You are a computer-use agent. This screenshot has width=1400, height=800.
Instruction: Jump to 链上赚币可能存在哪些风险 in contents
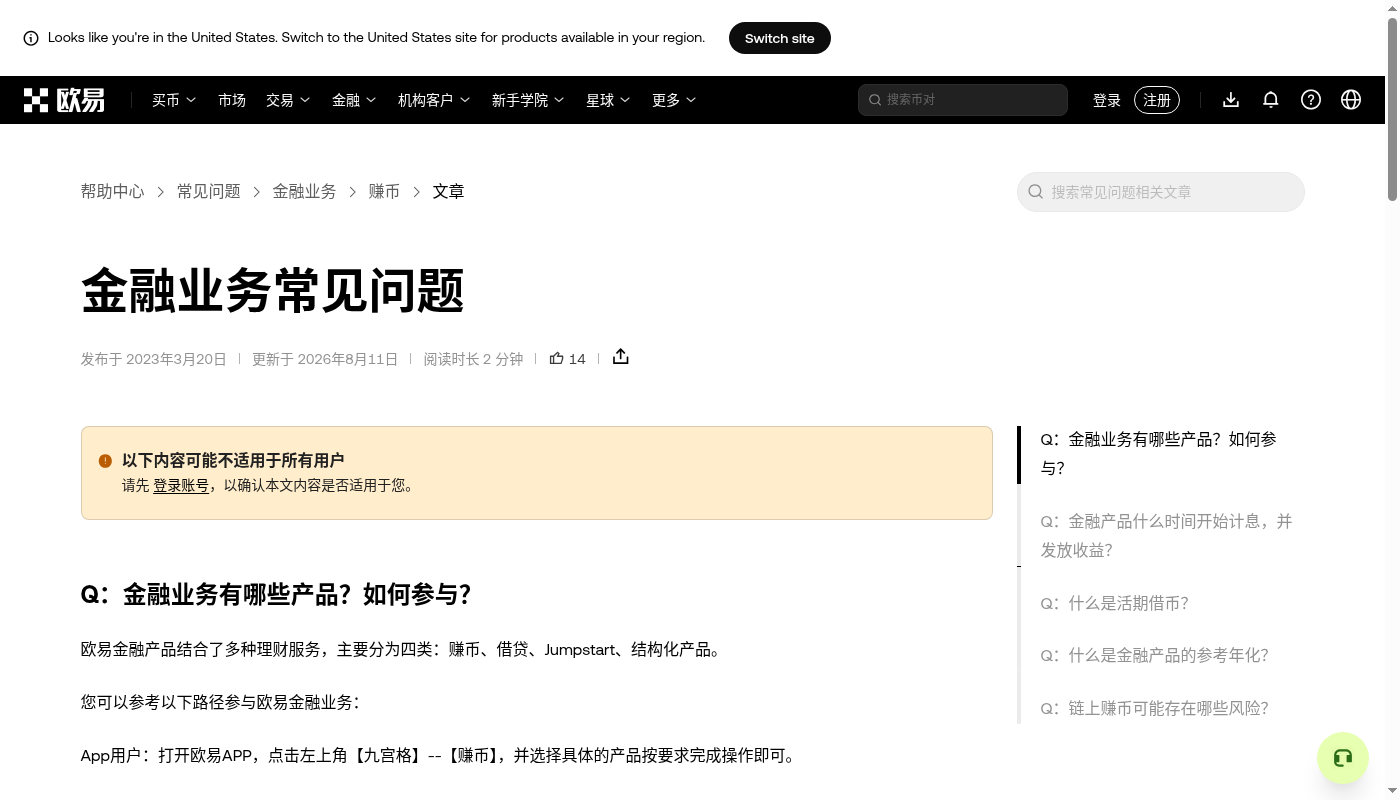(x=1155, y=708)
